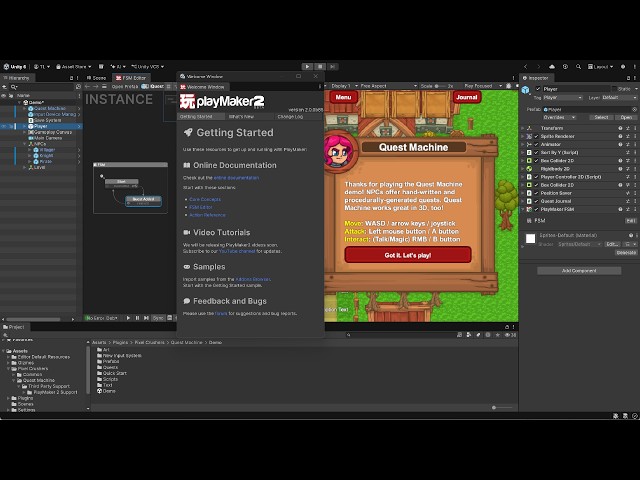Click the Unity step frame button
This screenshot has width=640, height=480.
333,67
